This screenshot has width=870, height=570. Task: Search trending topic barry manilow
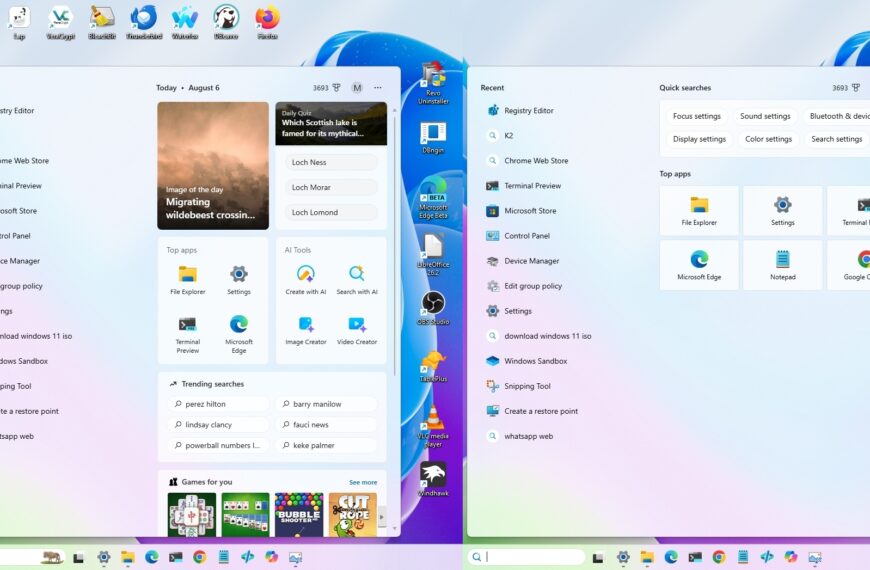point(326,404)
